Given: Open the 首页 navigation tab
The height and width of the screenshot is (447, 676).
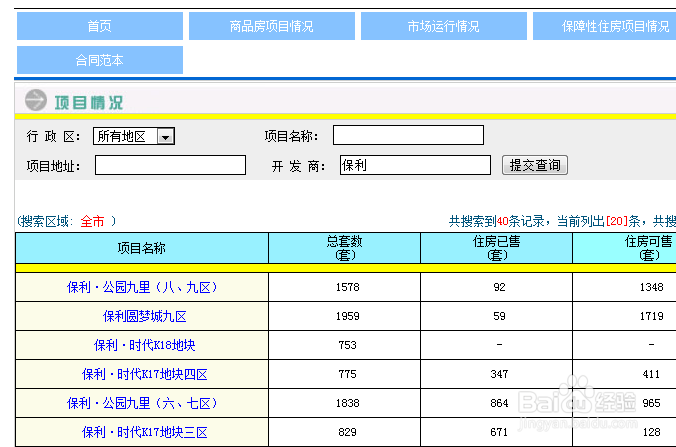Looking at the screenshot, I should [x=100, y=26].
